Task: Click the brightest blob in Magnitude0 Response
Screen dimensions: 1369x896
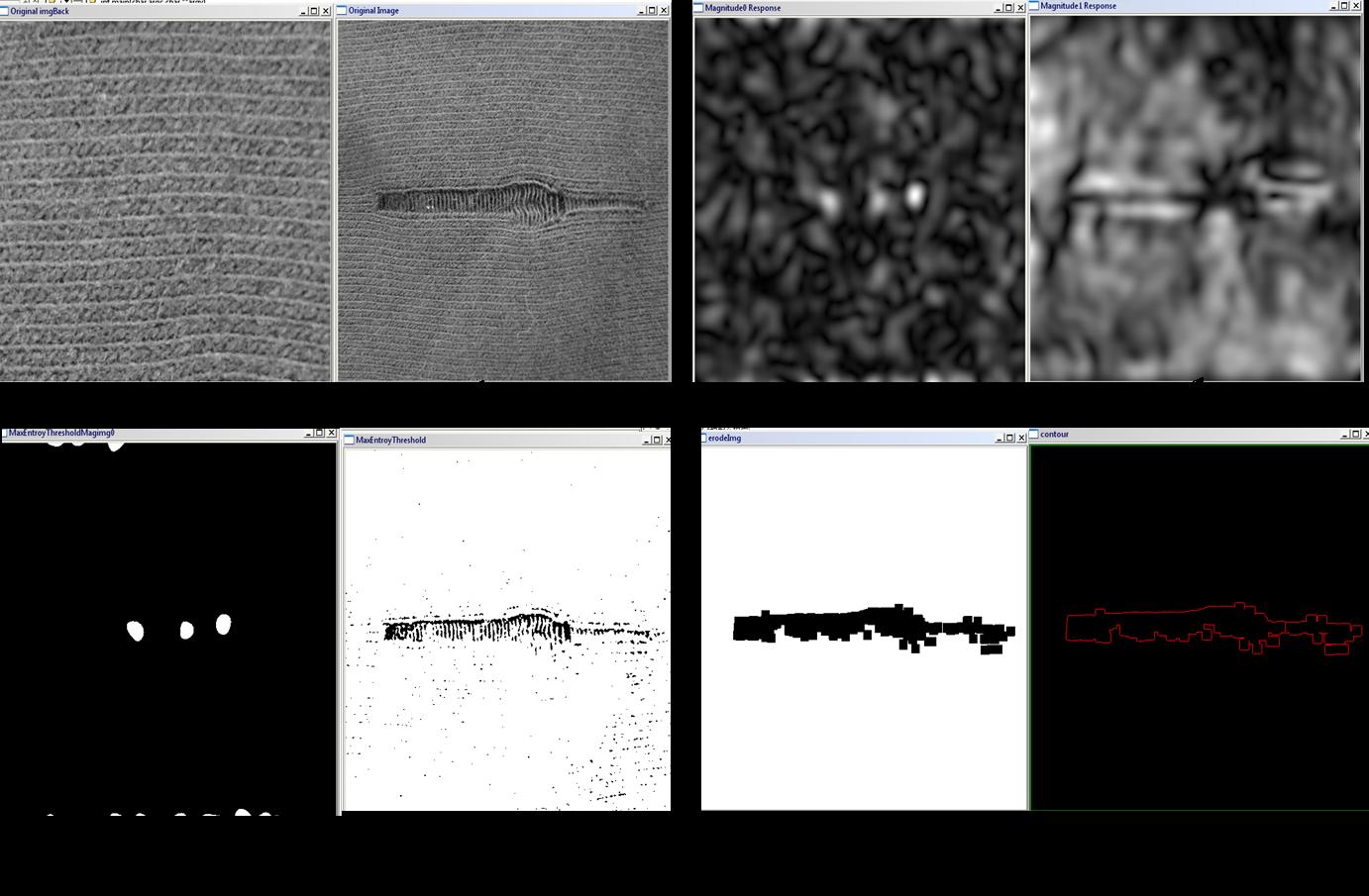Action: pos(915,192)
